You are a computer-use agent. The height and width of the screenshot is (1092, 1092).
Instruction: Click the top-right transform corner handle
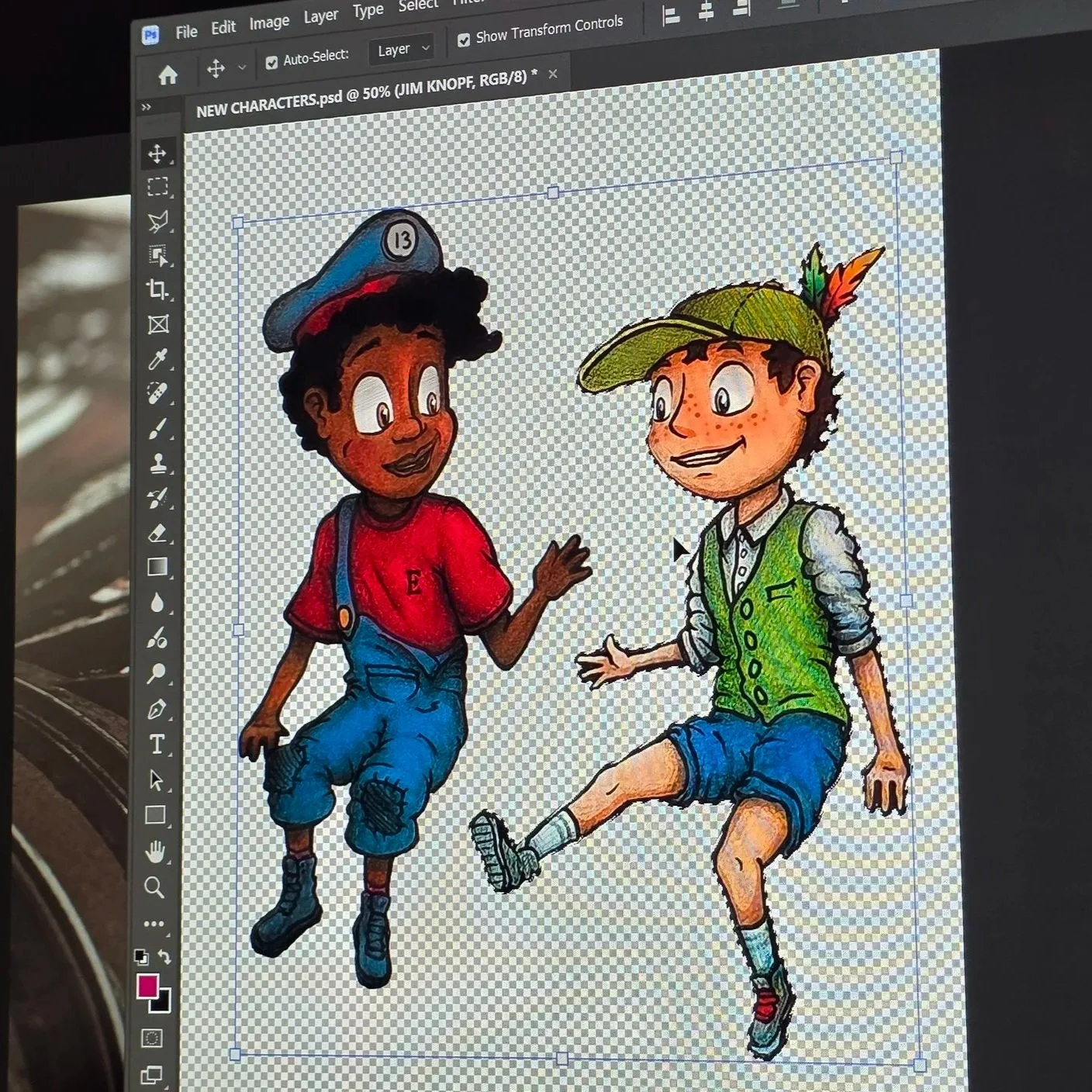coord(897,157)
